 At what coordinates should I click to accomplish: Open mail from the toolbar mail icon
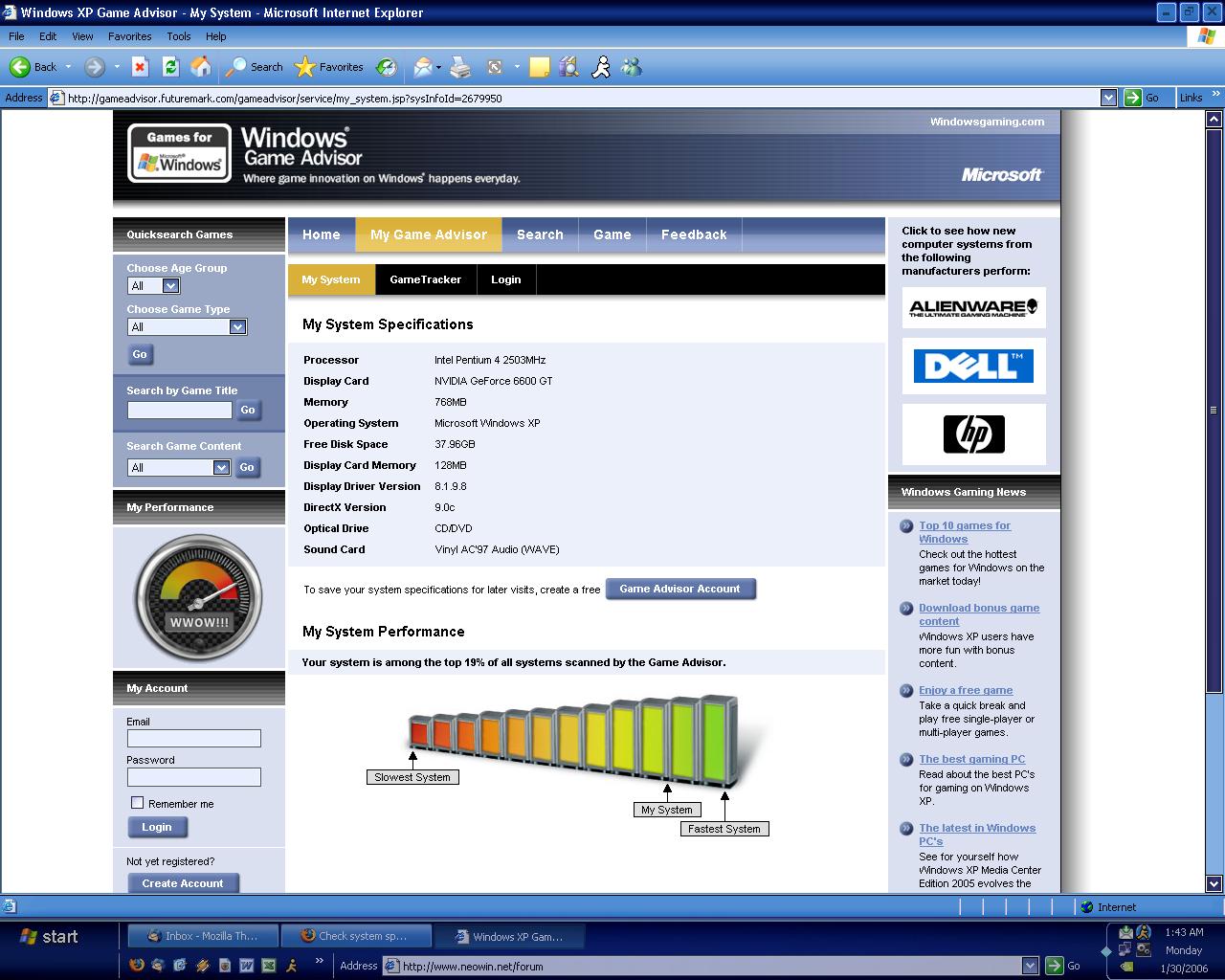click(x=421, y=67)
